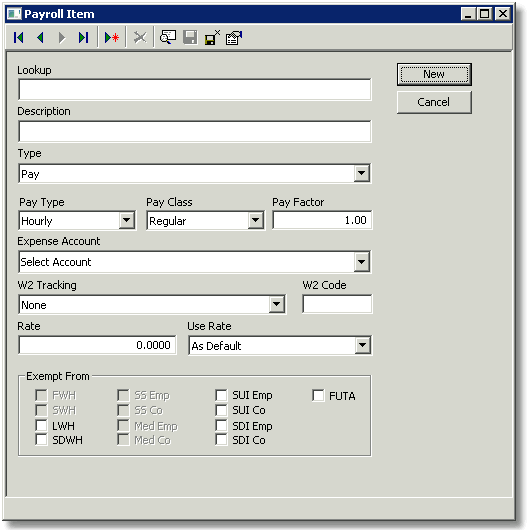Tick the SDWH checkbox
Image resolution: width=529 pixels, height=530 pixels.
[x=41, y=440]
